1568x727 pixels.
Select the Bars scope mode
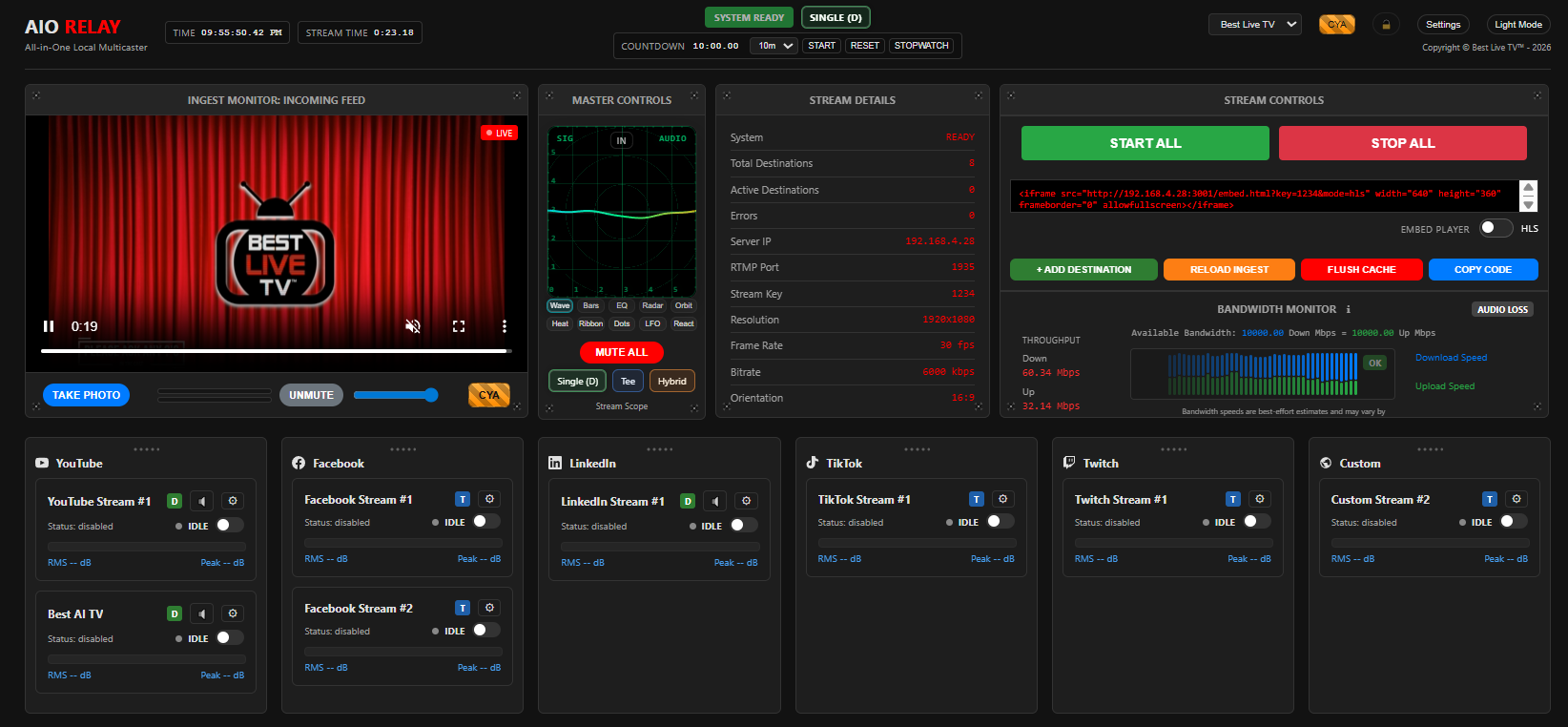pos(590,305)
